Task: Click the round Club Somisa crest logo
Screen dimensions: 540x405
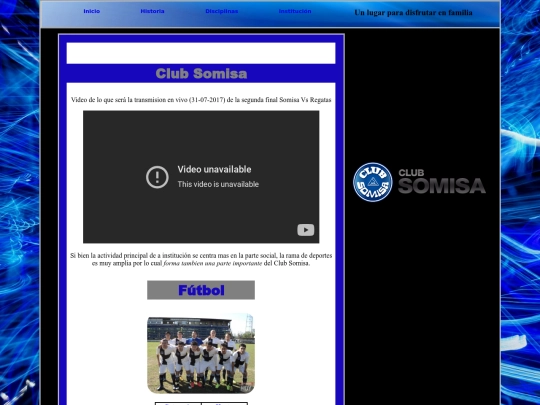Action: pos(373,182)
